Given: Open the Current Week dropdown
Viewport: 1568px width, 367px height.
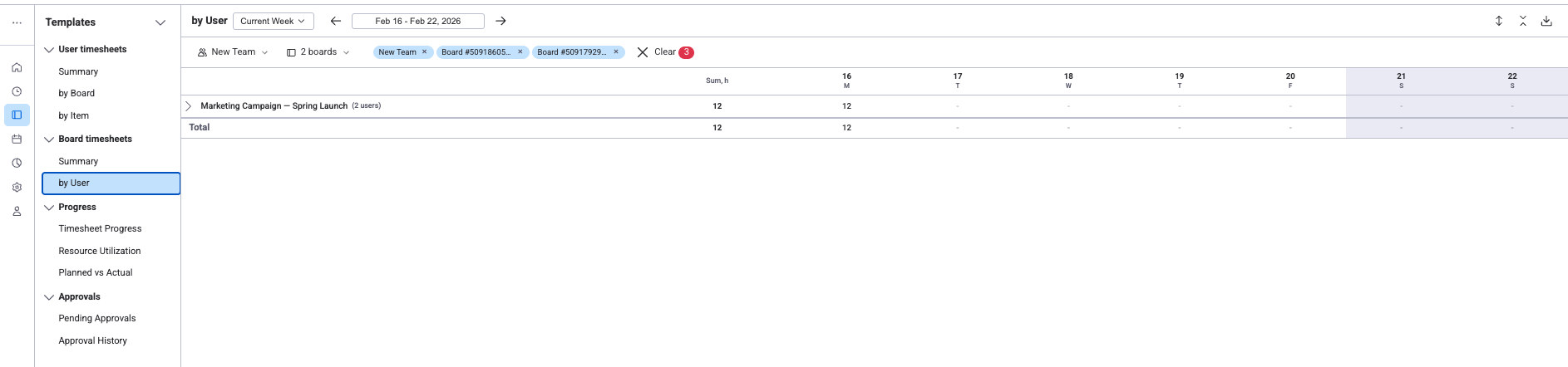Looking at the screenshot, I should tap(273, 21).
